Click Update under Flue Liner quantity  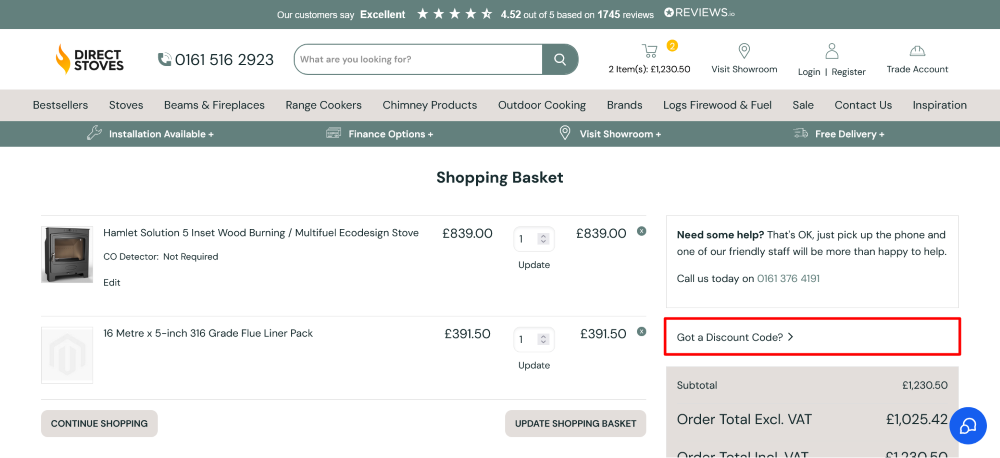click(x=534, y=366)
